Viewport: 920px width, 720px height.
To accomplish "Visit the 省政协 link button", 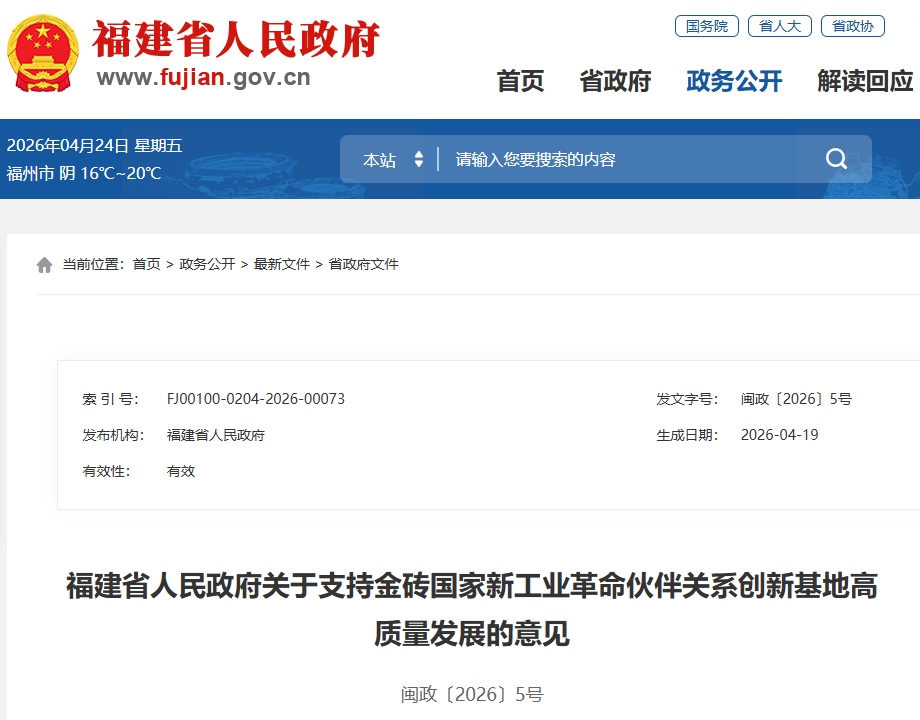I will [x=852, y=26].
